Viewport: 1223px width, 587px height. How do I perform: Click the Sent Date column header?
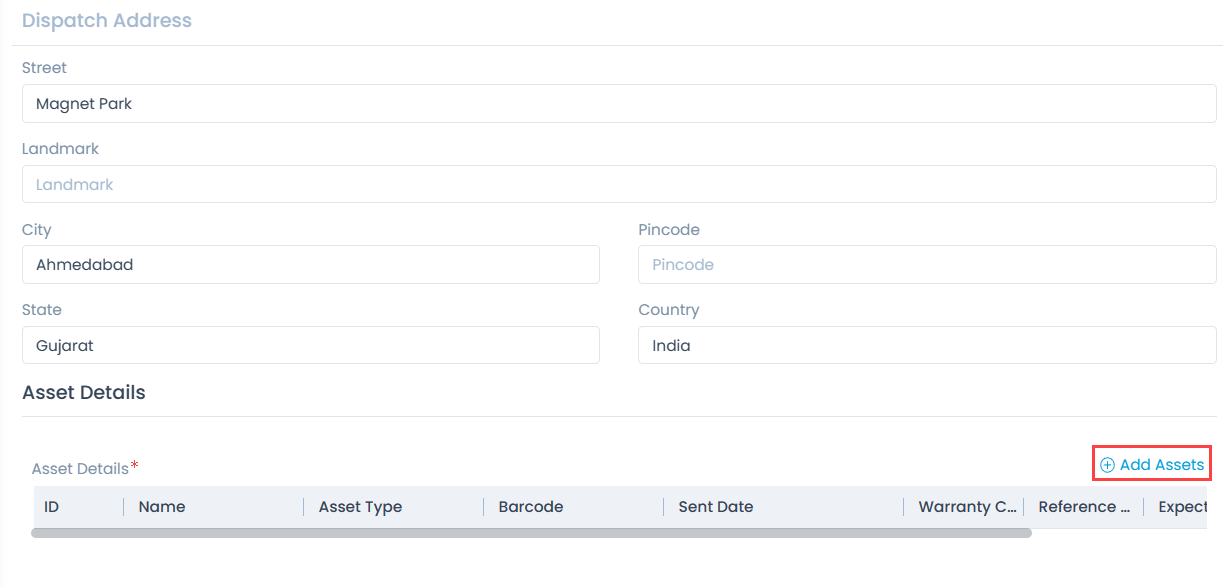tap(715, 507)
